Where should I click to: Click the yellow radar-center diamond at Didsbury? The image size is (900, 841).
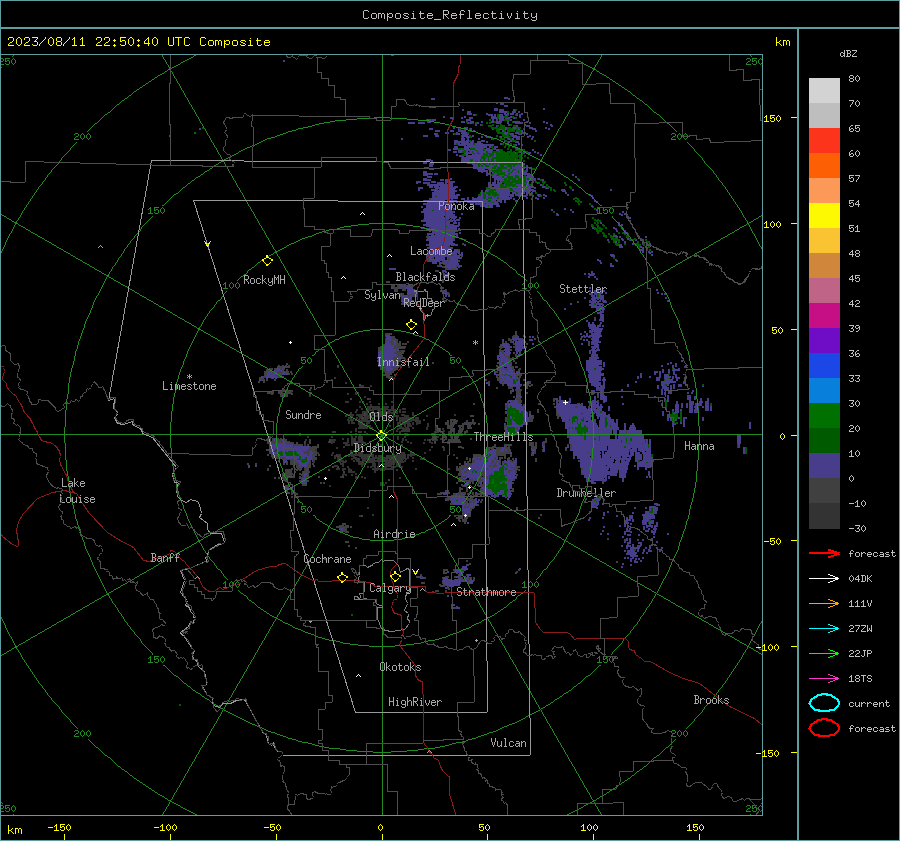click(x=381, y=436)
